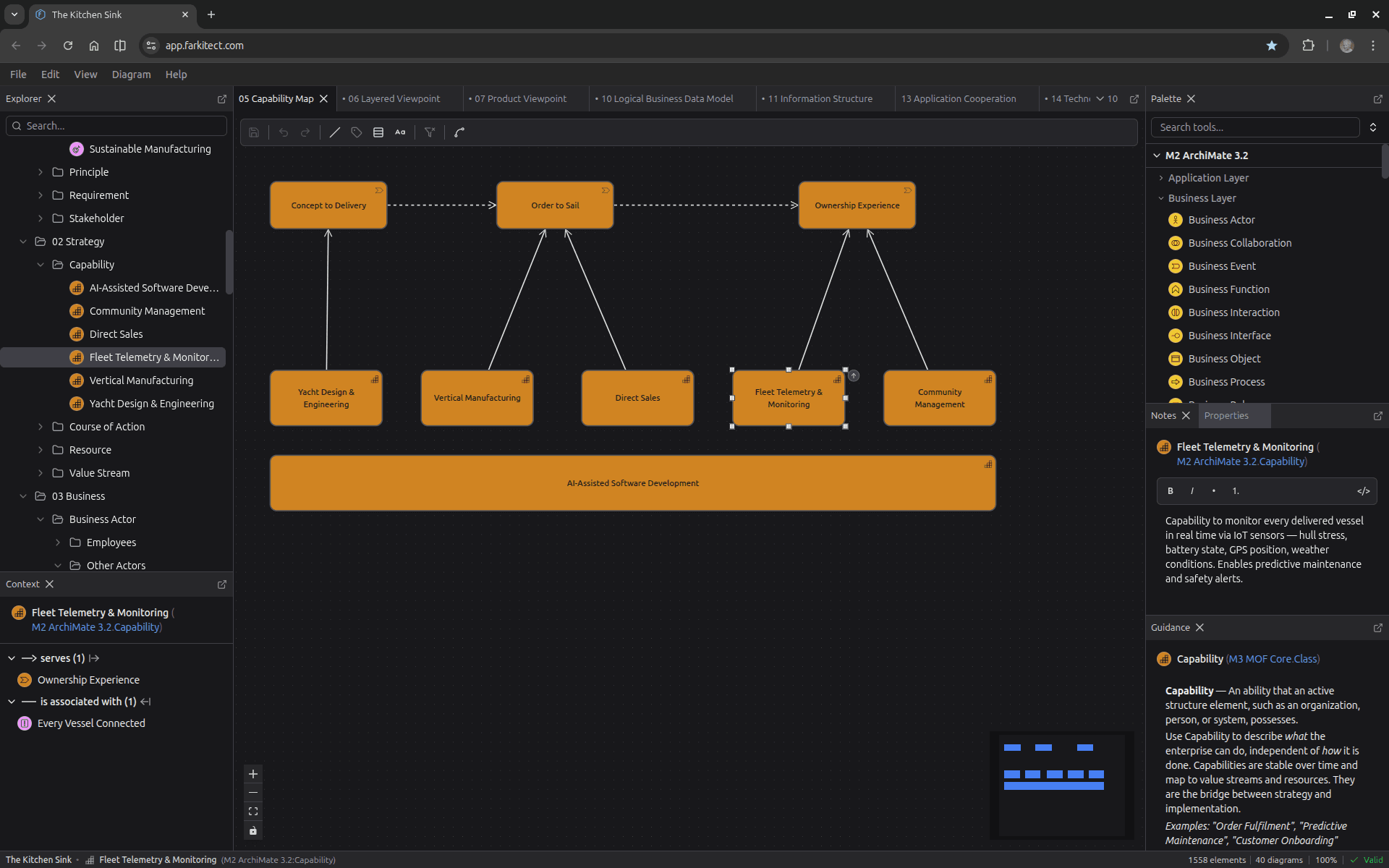Pop out the Context panel
This screenshot has width=1389, height=868.
click(222, 584)
